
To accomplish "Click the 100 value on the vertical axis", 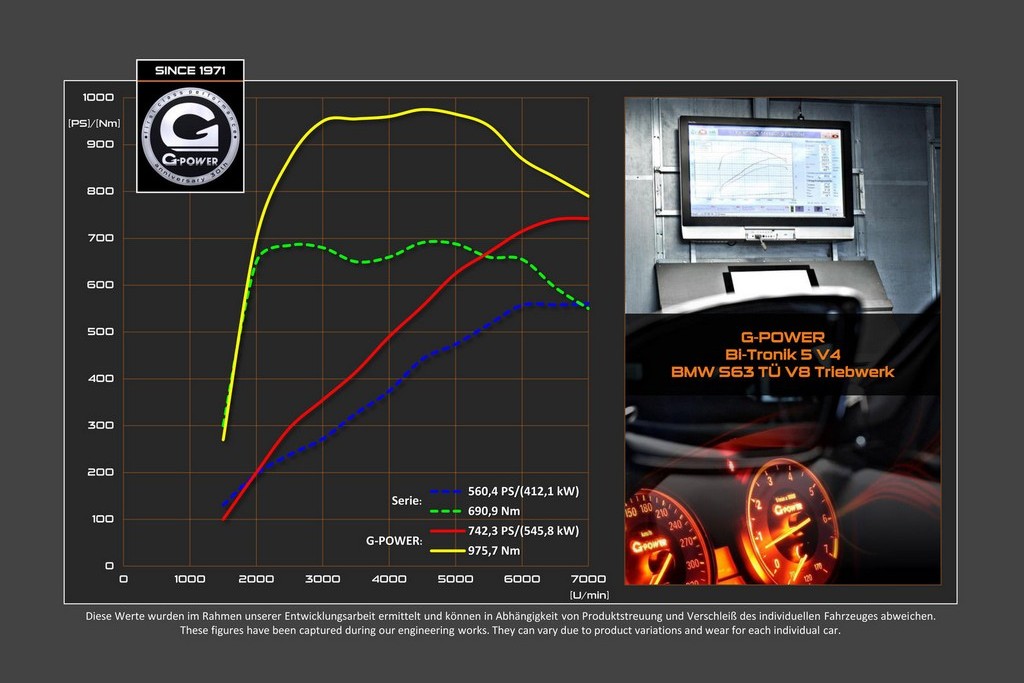I will click(x=102, y=519).
